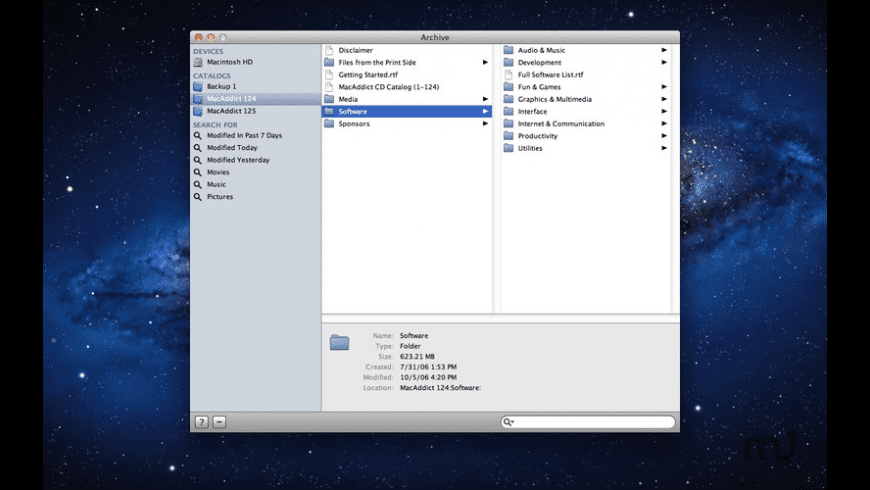Viewport: 870px width, 490px height.
Task: Select Macintosh HD label in sidebar
Action: click(x=230, y=62)
